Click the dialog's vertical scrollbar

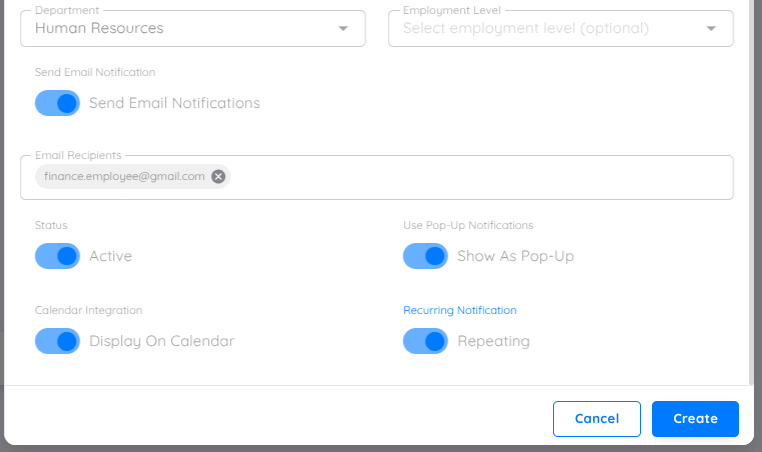pos(751,190)
